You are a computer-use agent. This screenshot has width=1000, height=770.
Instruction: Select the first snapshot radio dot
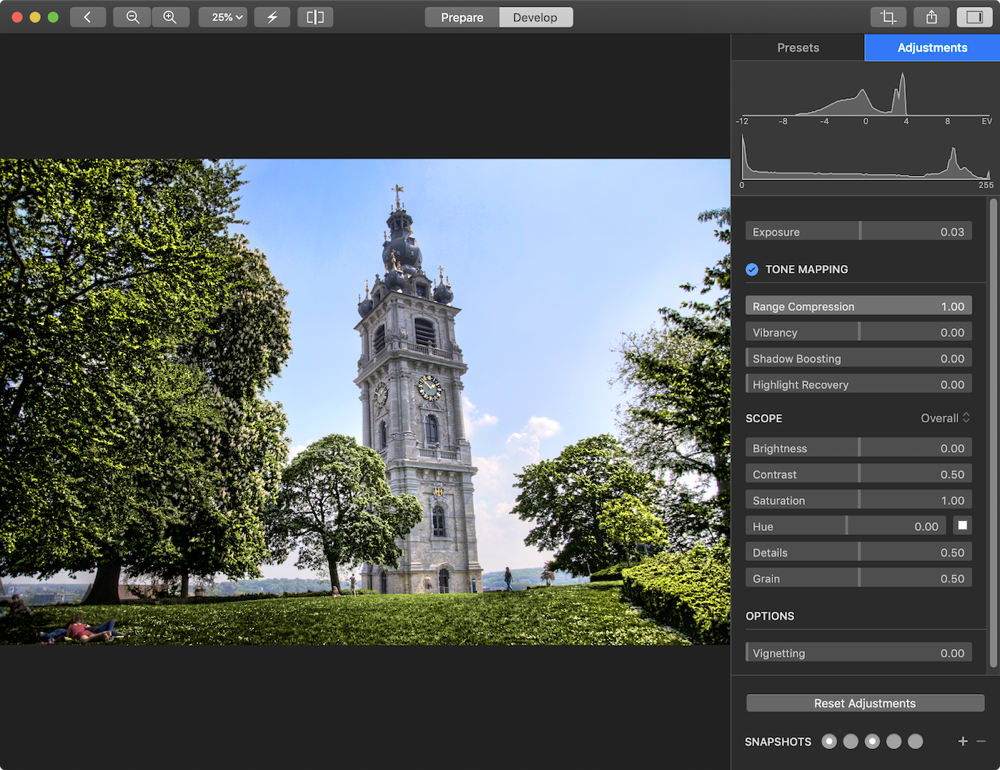pos(829,741)
